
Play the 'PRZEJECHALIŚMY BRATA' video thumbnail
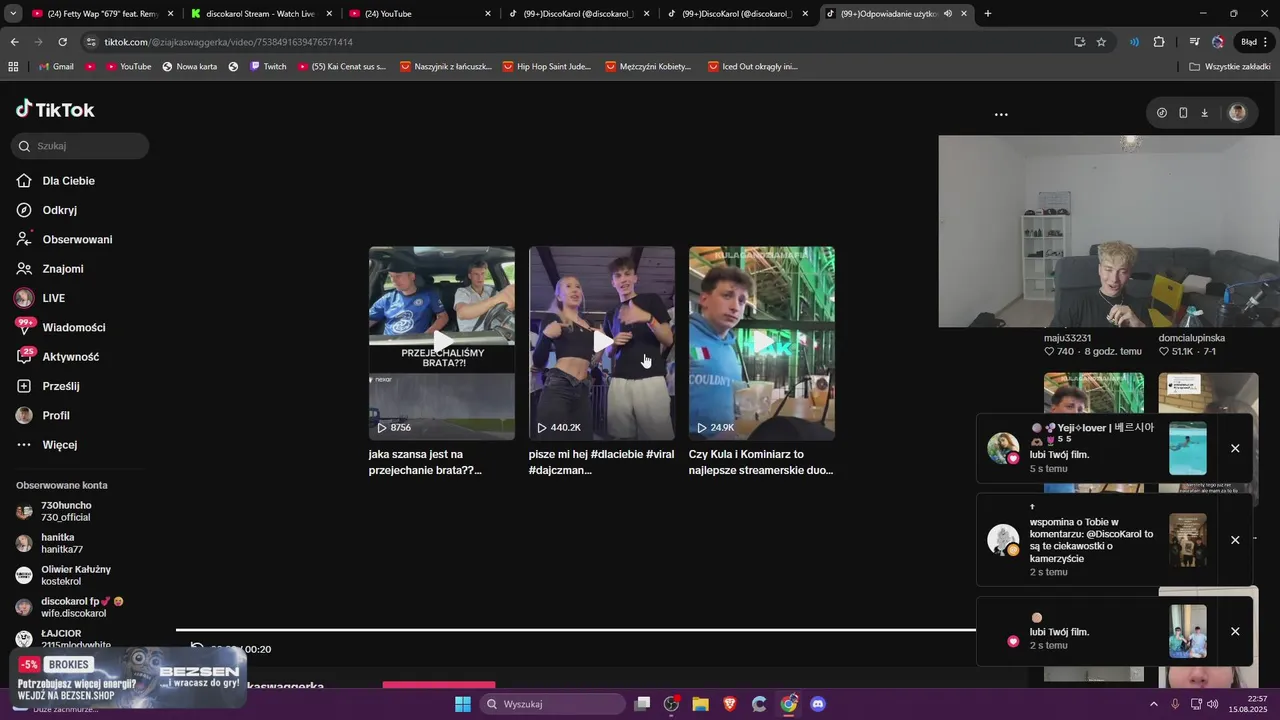pos(442,343)
